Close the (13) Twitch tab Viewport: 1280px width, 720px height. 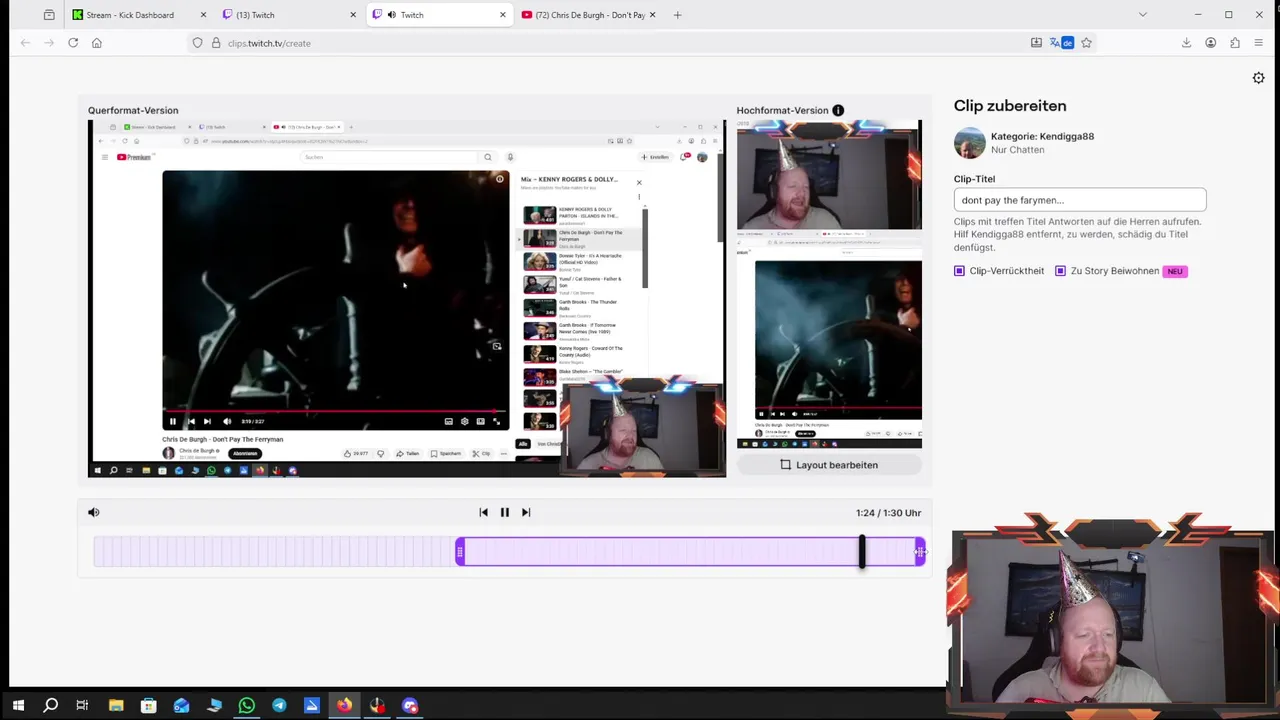coord(352,15)
